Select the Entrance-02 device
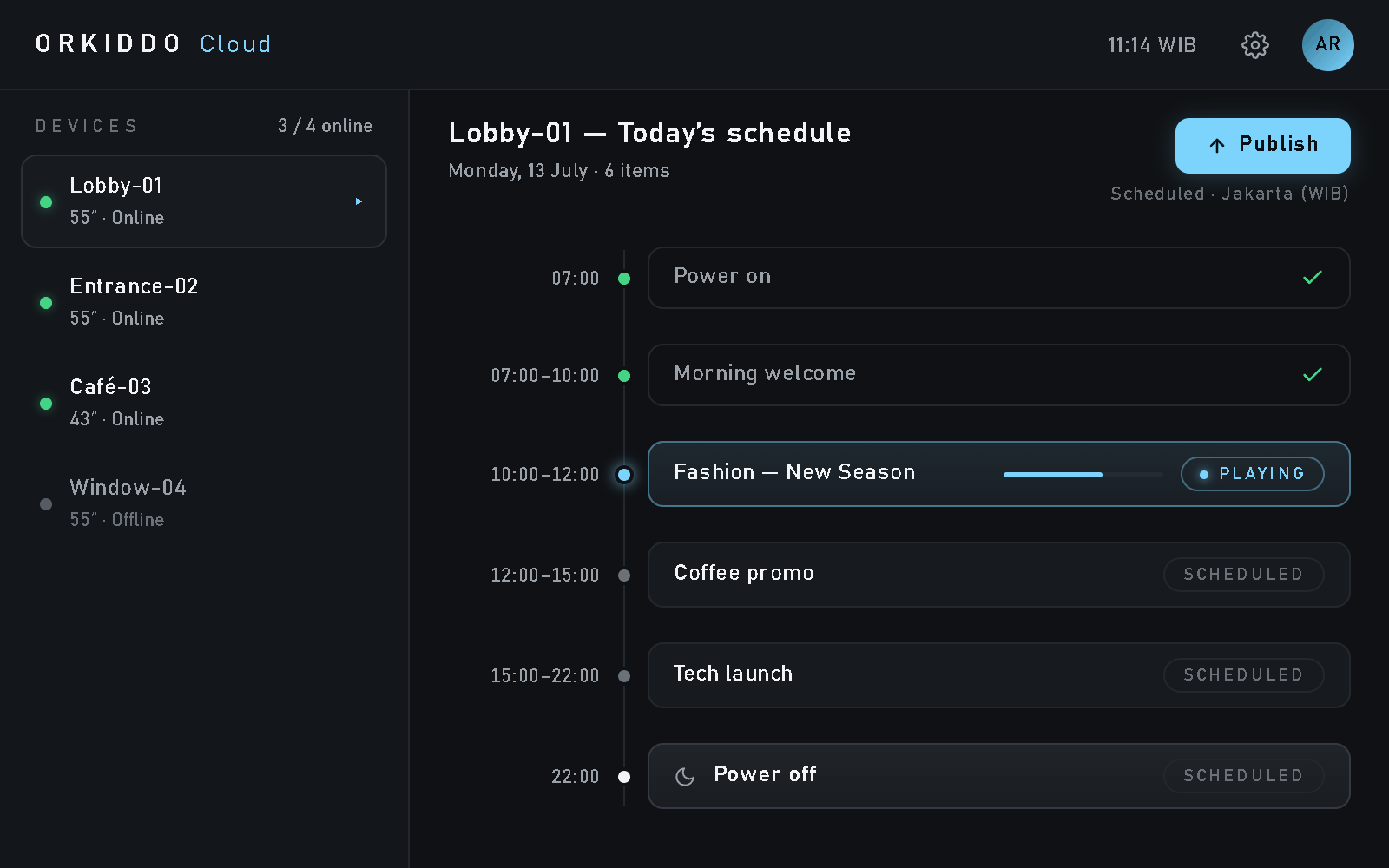 tap(204, 302)
